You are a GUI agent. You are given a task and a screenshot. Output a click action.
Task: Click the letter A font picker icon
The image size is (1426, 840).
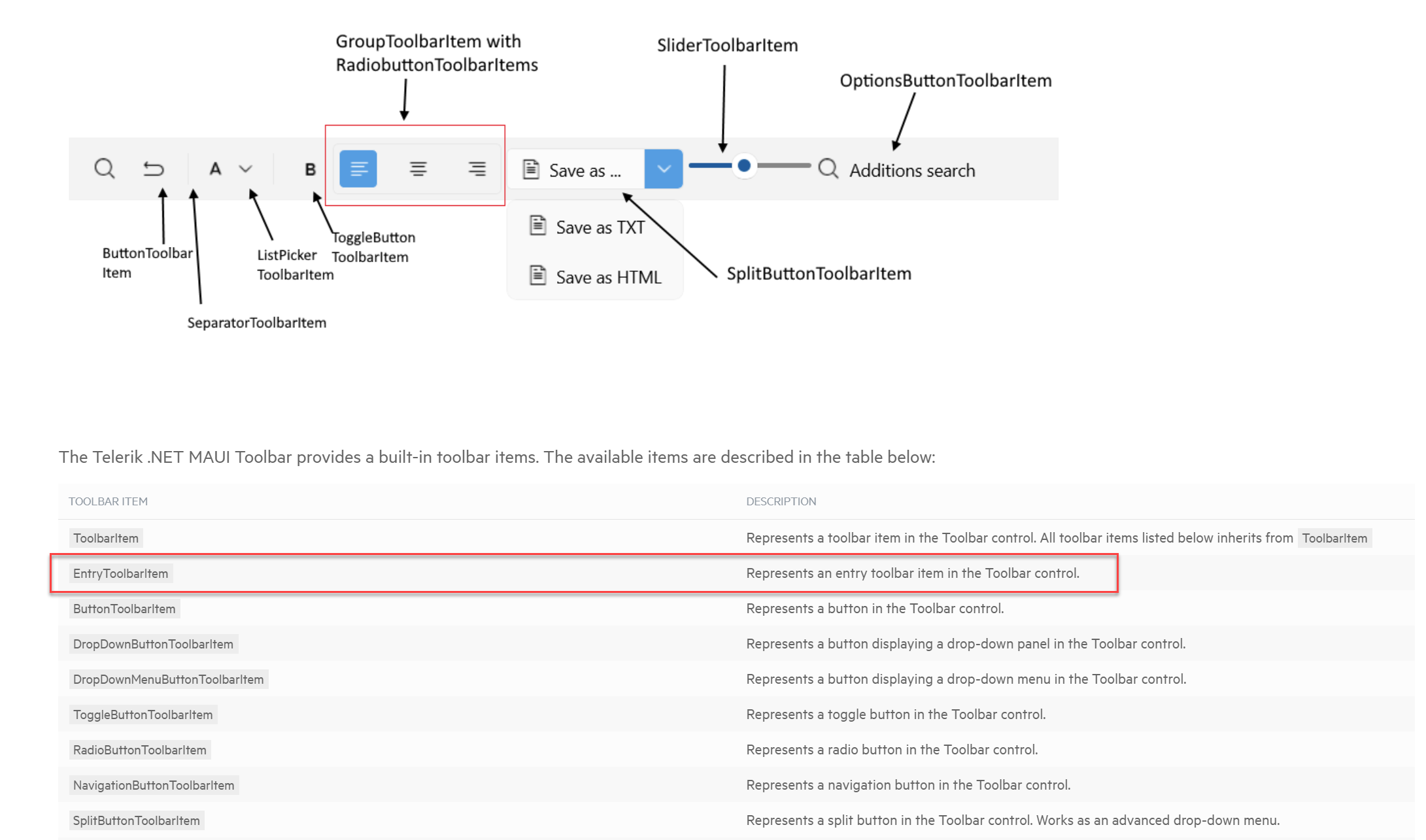coord(216,168)
